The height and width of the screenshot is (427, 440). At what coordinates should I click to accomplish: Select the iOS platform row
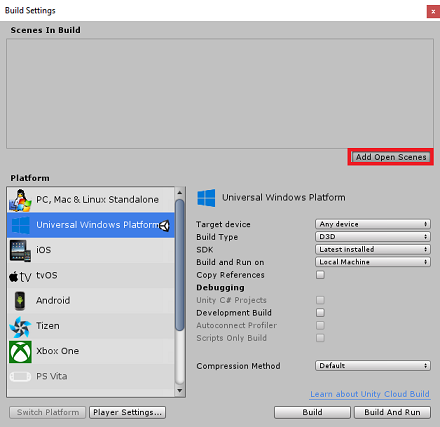[x=91, y=251]
